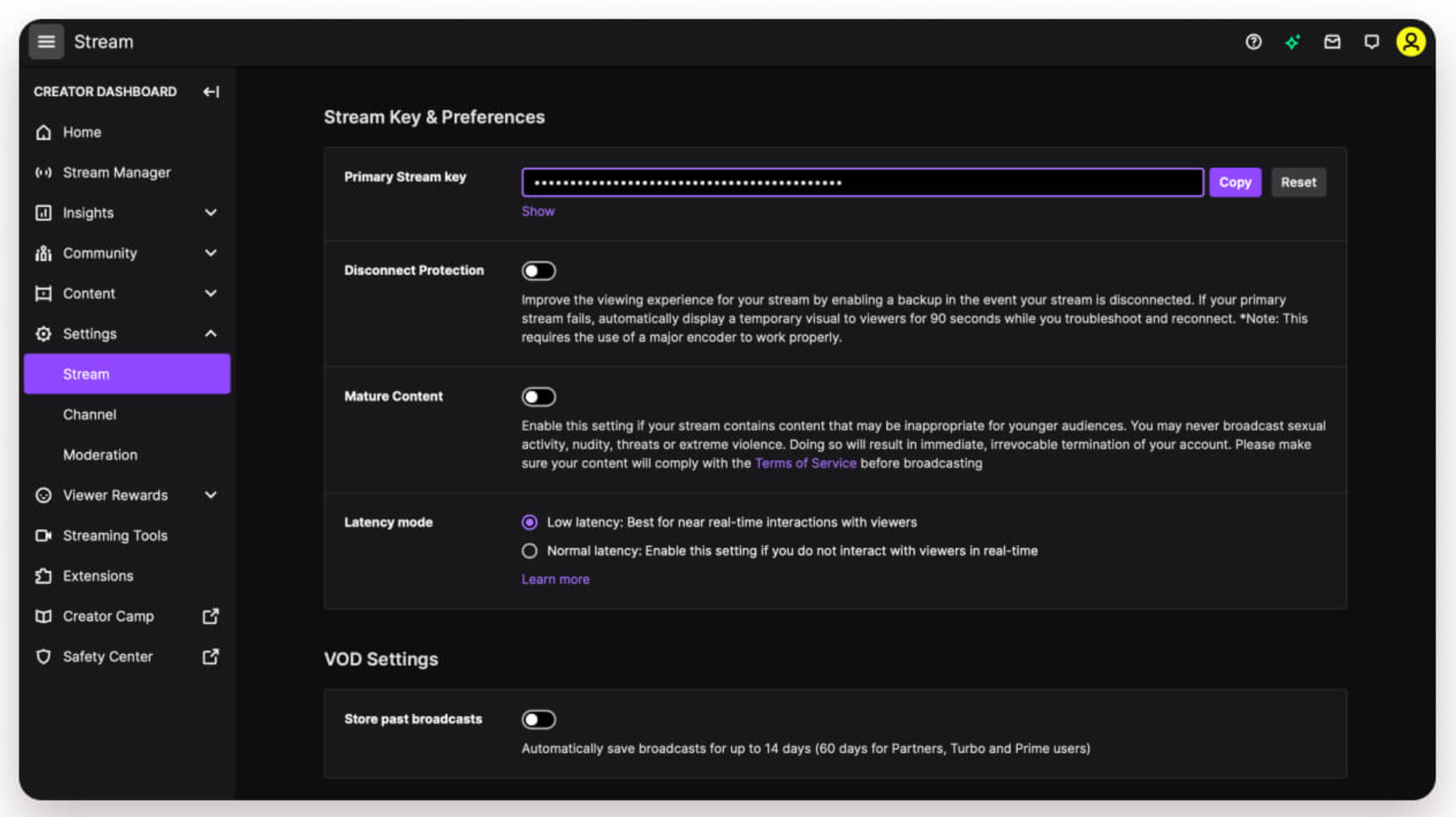Click the Safety Center shield icon
The width and height of the screenshot is (1456, 817).
pos(43,657)
